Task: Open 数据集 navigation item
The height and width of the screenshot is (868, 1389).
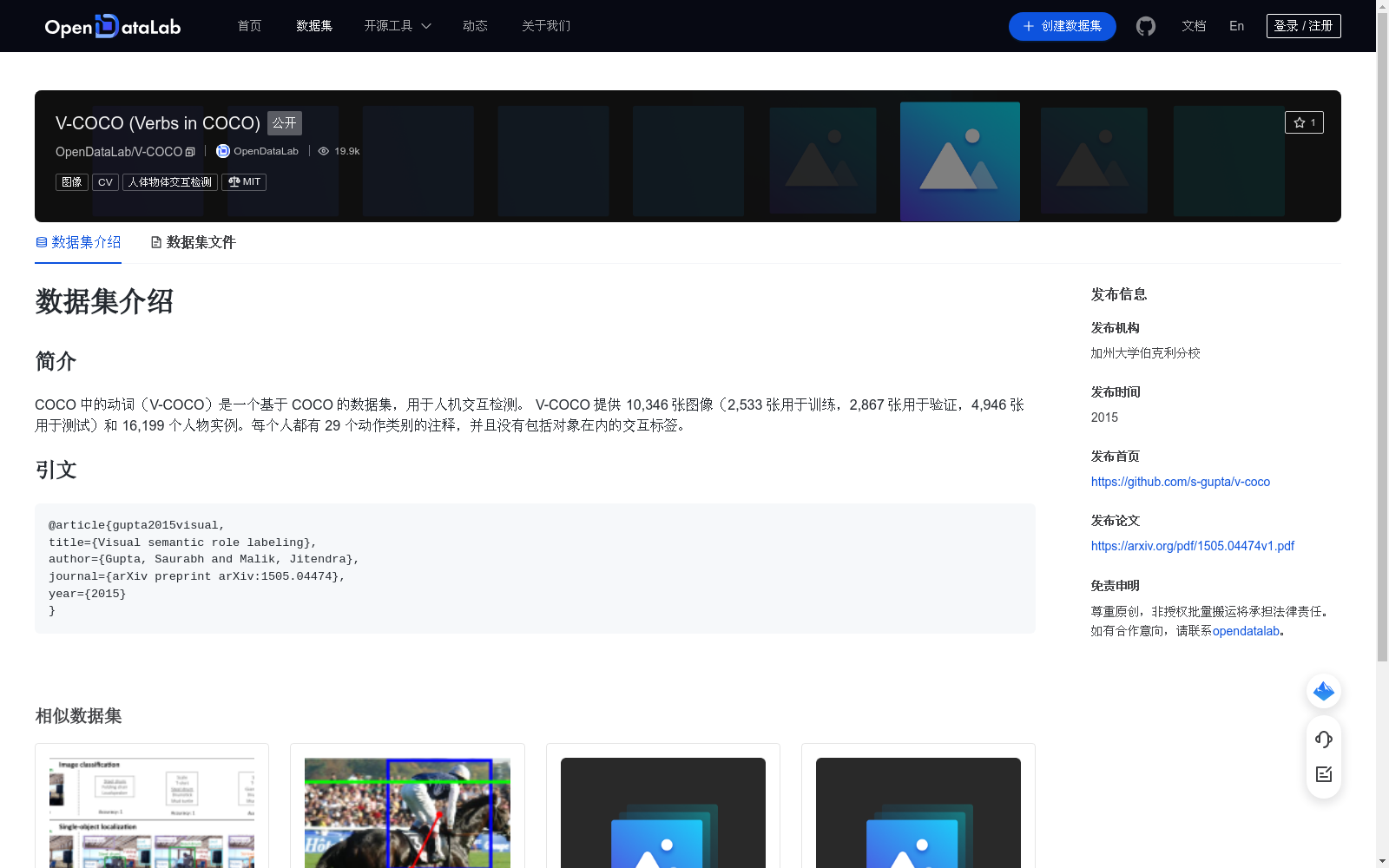Action: click(x=314, y=26)
